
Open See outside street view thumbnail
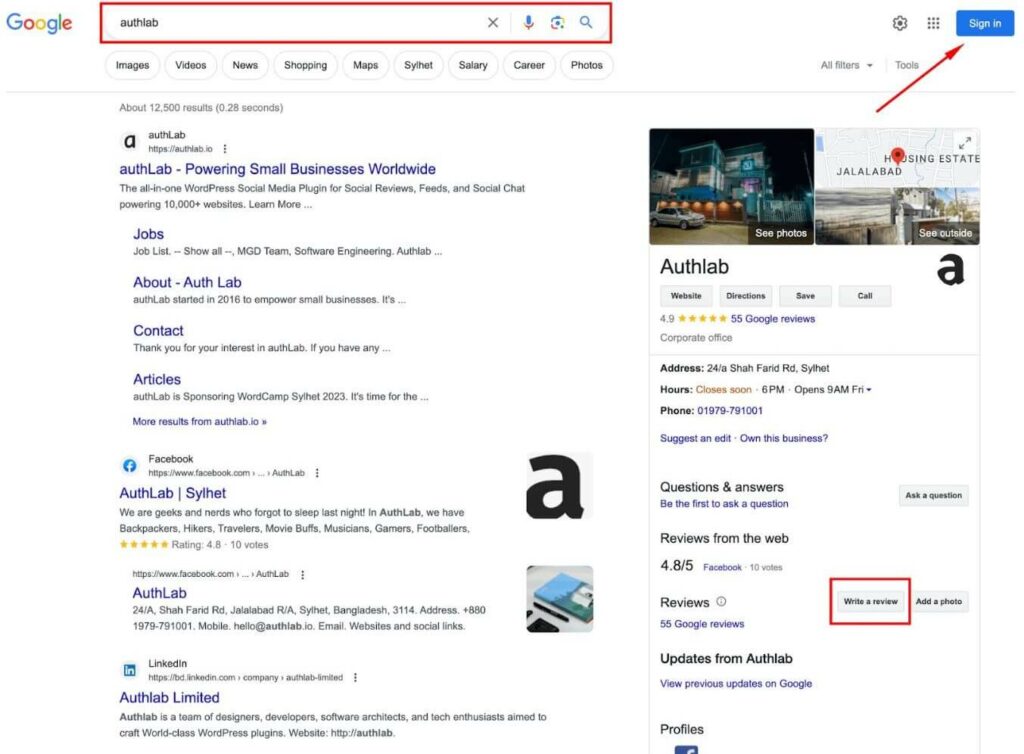(897, 216)
